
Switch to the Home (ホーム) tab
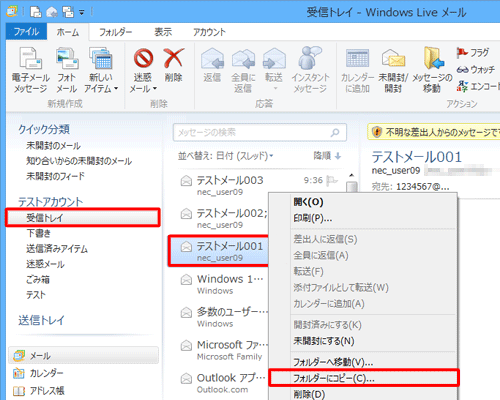click(68, 32)
